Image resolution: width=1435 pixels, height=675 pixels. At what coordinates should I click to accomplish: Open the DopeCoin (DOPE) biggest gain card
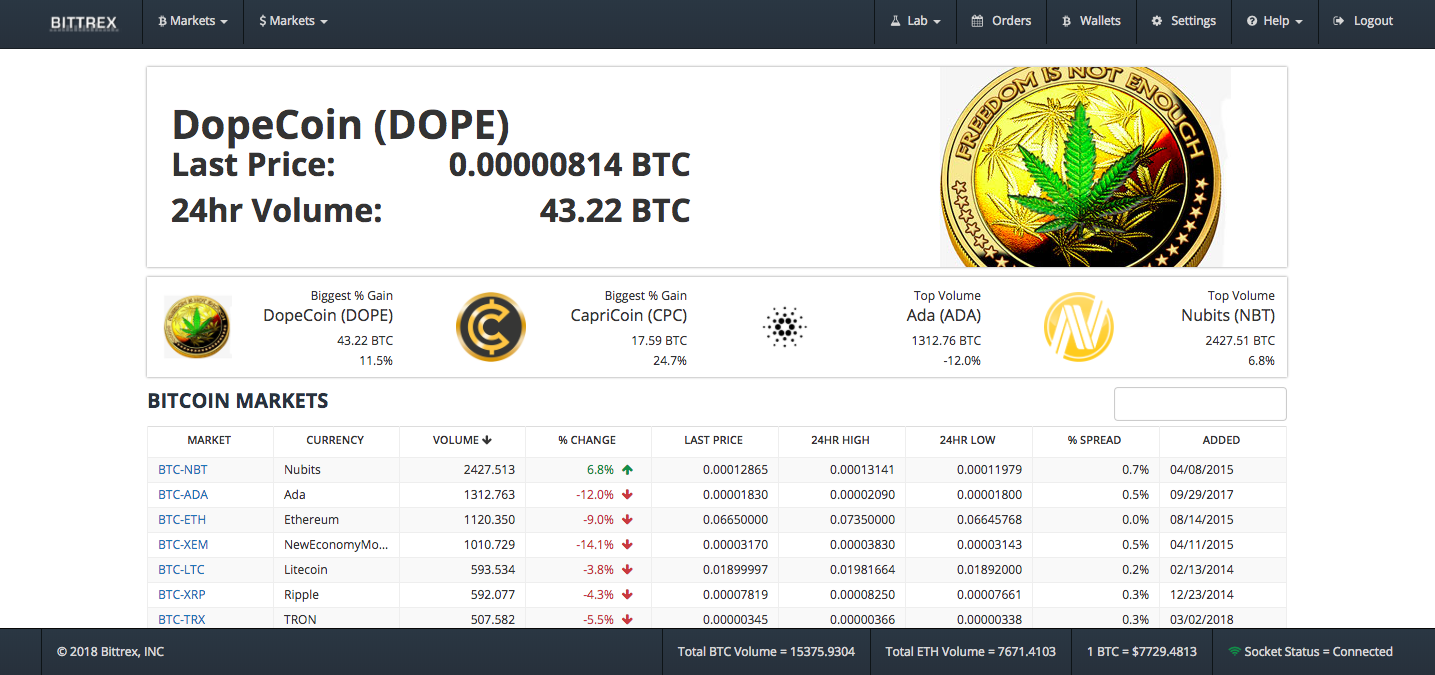[278, 327]
